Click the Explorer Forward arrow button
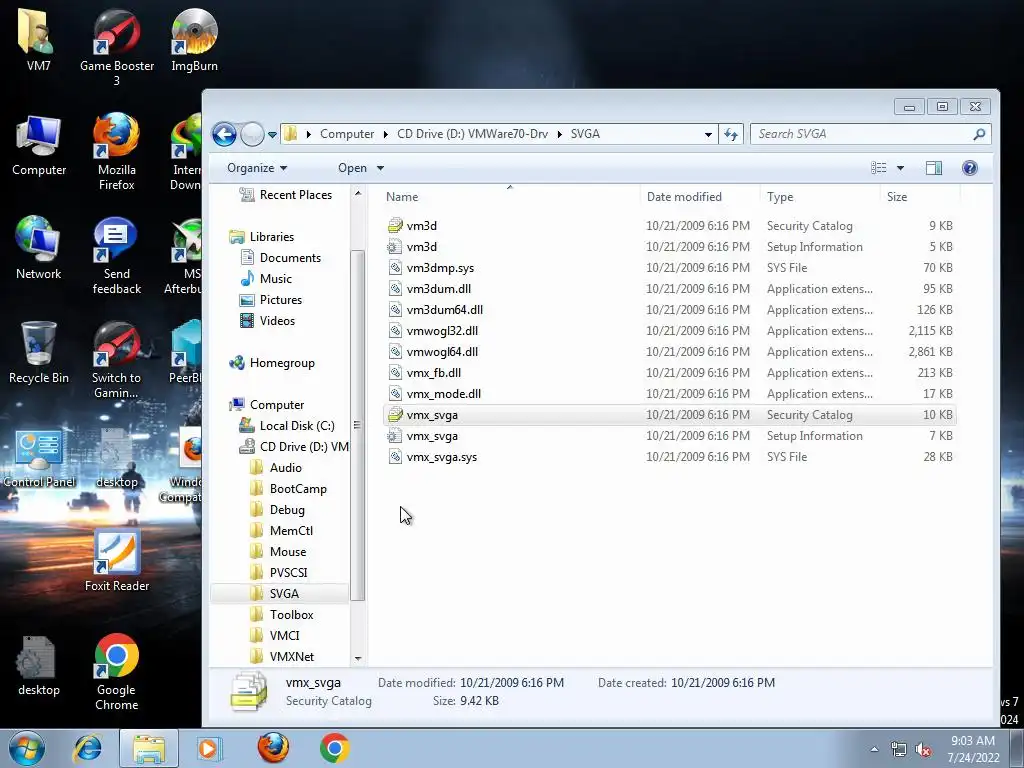The width and height of the screenshot is (1024, 768). (252, 135)
